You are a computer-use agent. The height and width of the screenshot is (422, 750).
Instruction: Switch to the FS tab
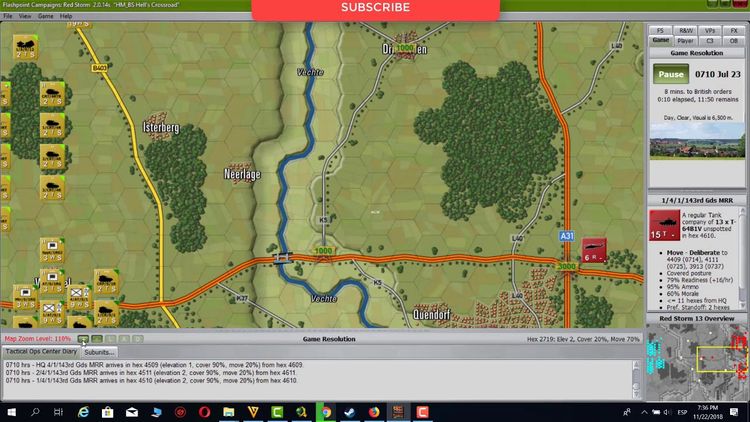(660, 31)
